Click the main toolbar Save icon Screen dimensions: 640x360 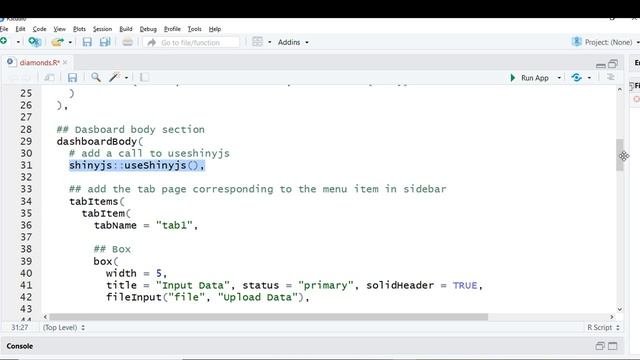pyautogui.click(x=87, y=42)
